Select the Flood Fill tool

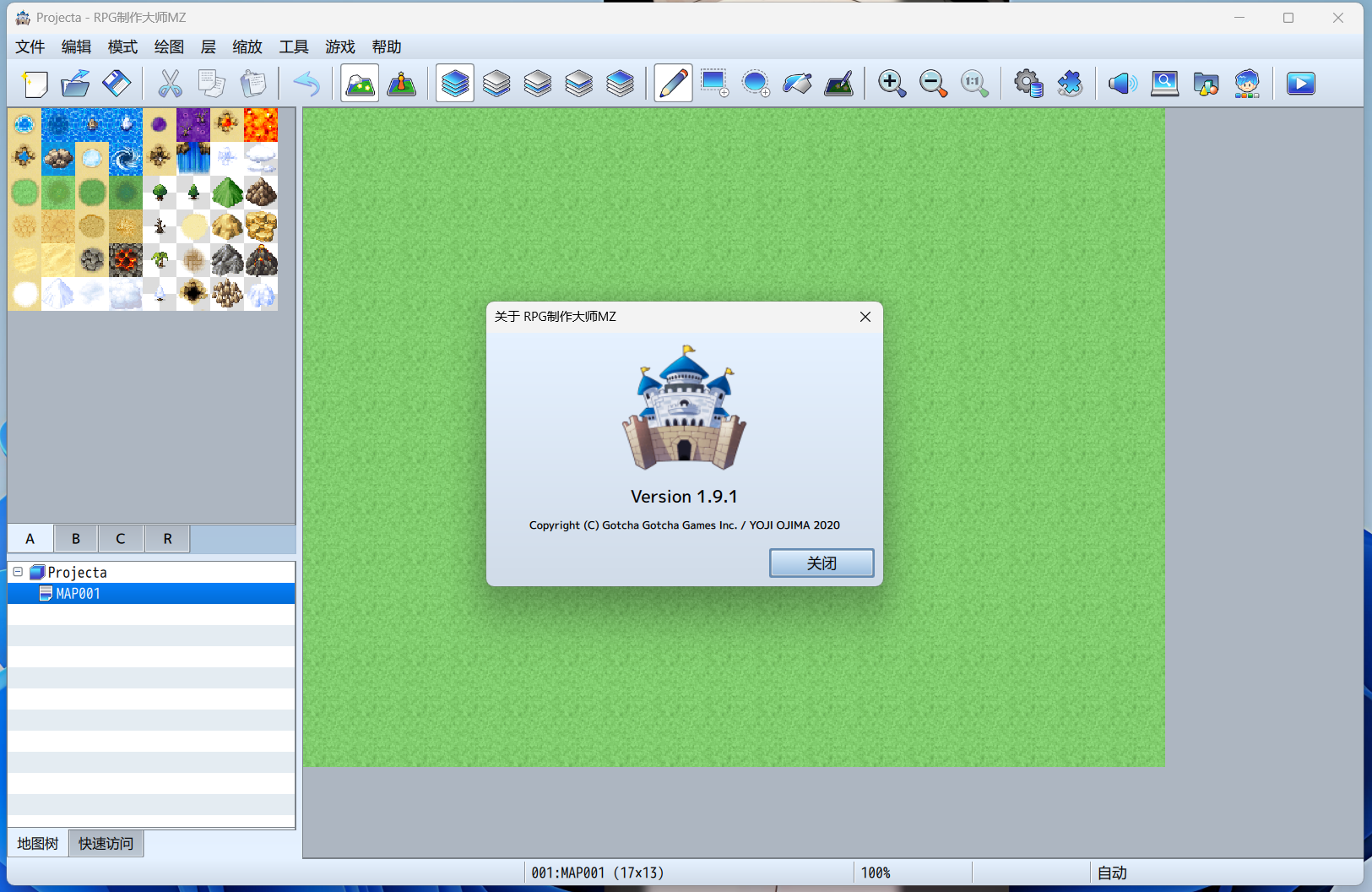pyautogui.click(x=798, y=84)
